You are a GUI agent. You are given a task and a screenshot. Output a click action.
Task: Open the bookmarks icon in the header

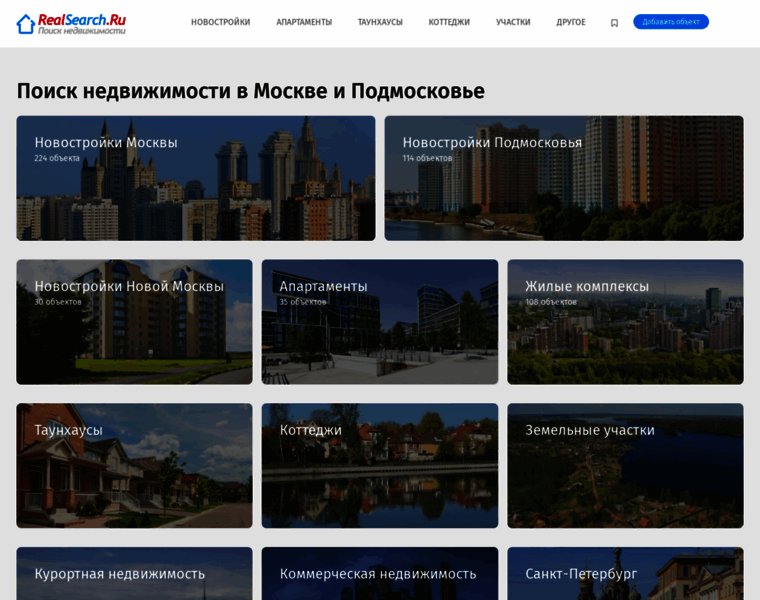(614, 23)
